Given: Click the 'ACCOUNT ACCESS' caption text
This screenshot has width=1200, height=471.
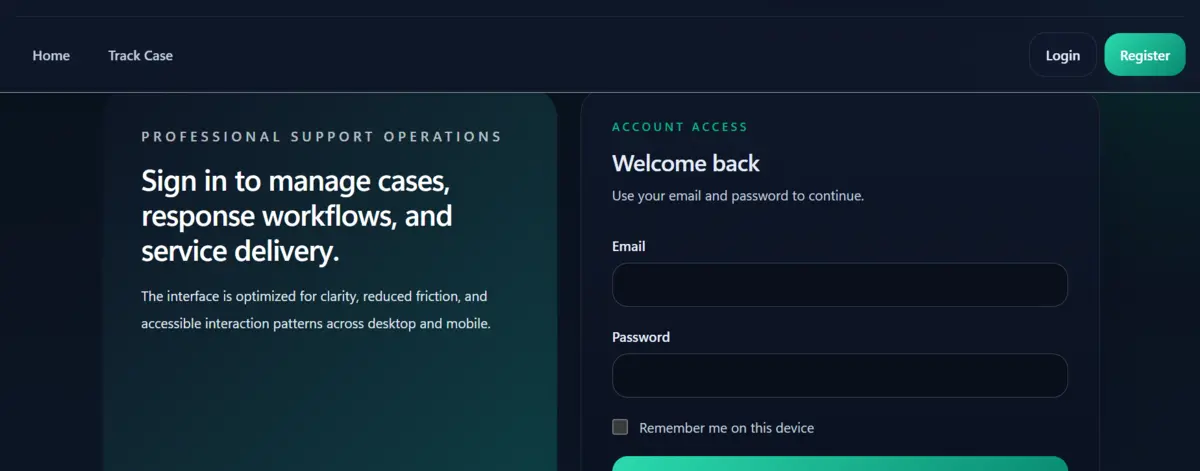Looking at the screenshot, I should (x=679, y=127).
